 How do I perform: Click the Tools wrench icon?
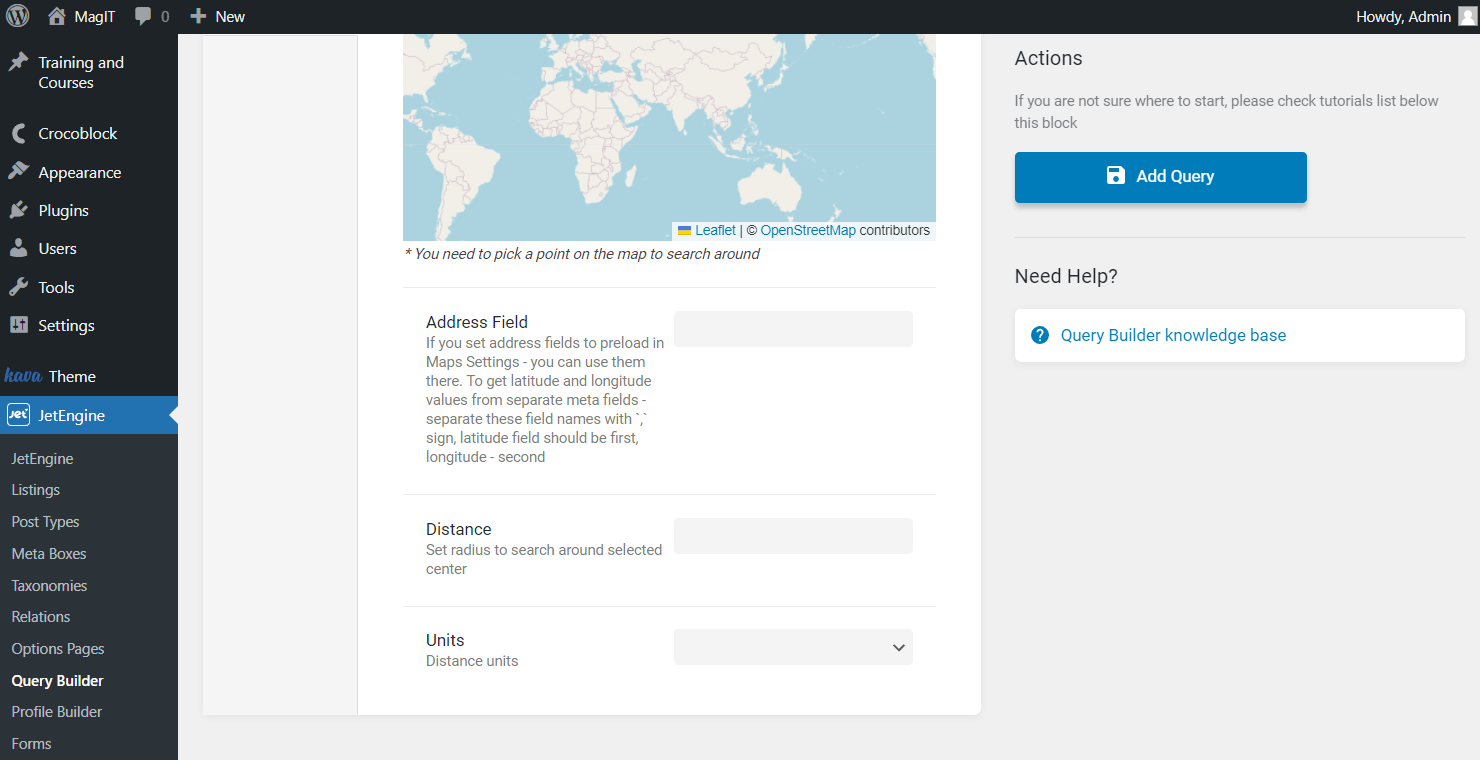[18, 287]
